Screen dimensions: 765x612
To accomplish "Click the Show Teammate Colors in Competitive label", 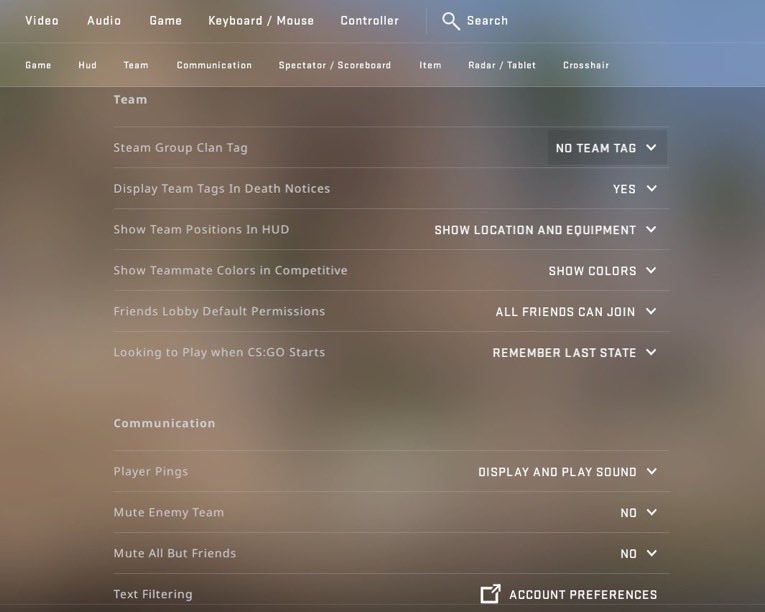I will tap(230, 270).
